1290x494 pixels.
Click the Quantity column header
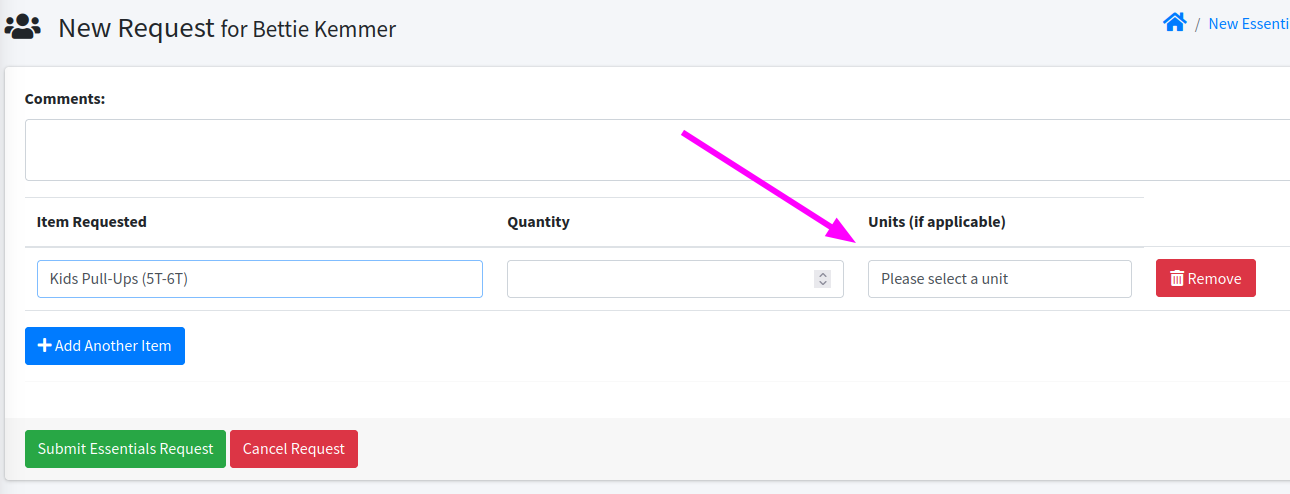[x=538, y=222]
